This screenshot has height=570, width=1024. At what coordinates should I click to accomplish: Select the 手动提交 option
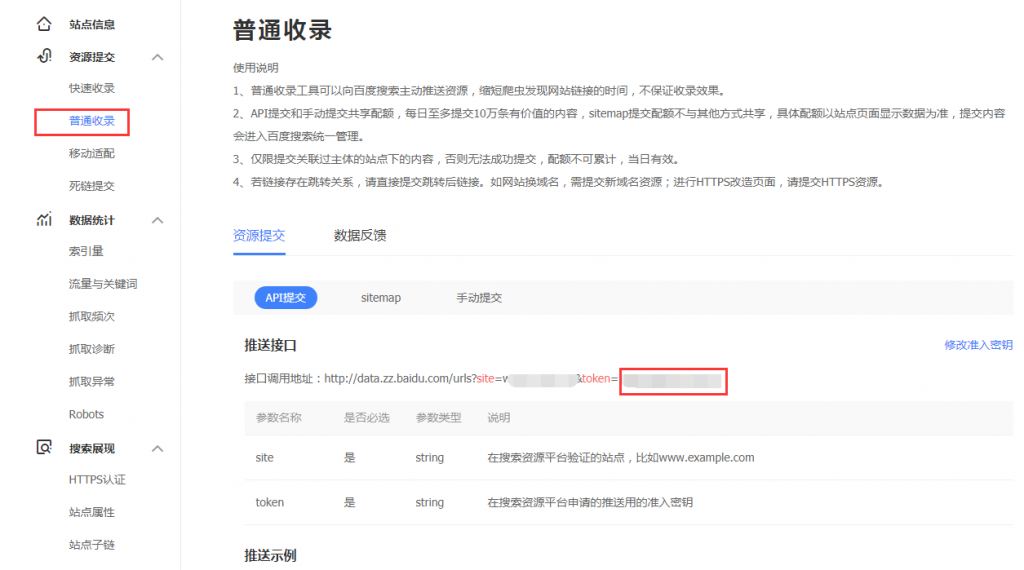pos(479,298)
